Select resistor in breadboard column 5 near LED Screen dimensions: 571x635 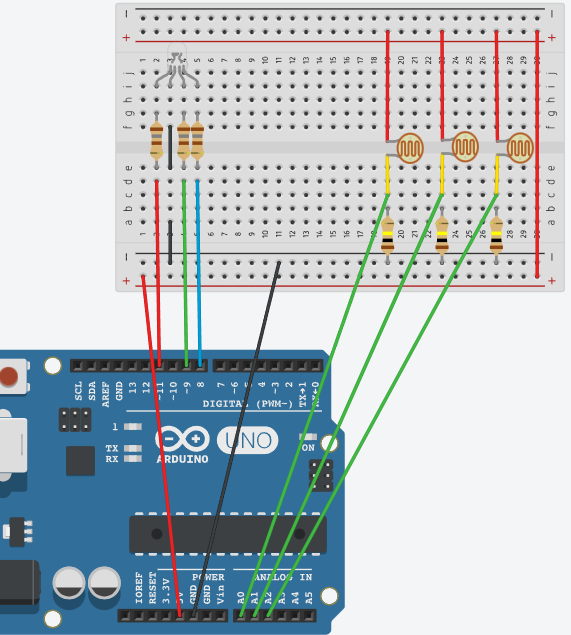(x=198, y=141)
